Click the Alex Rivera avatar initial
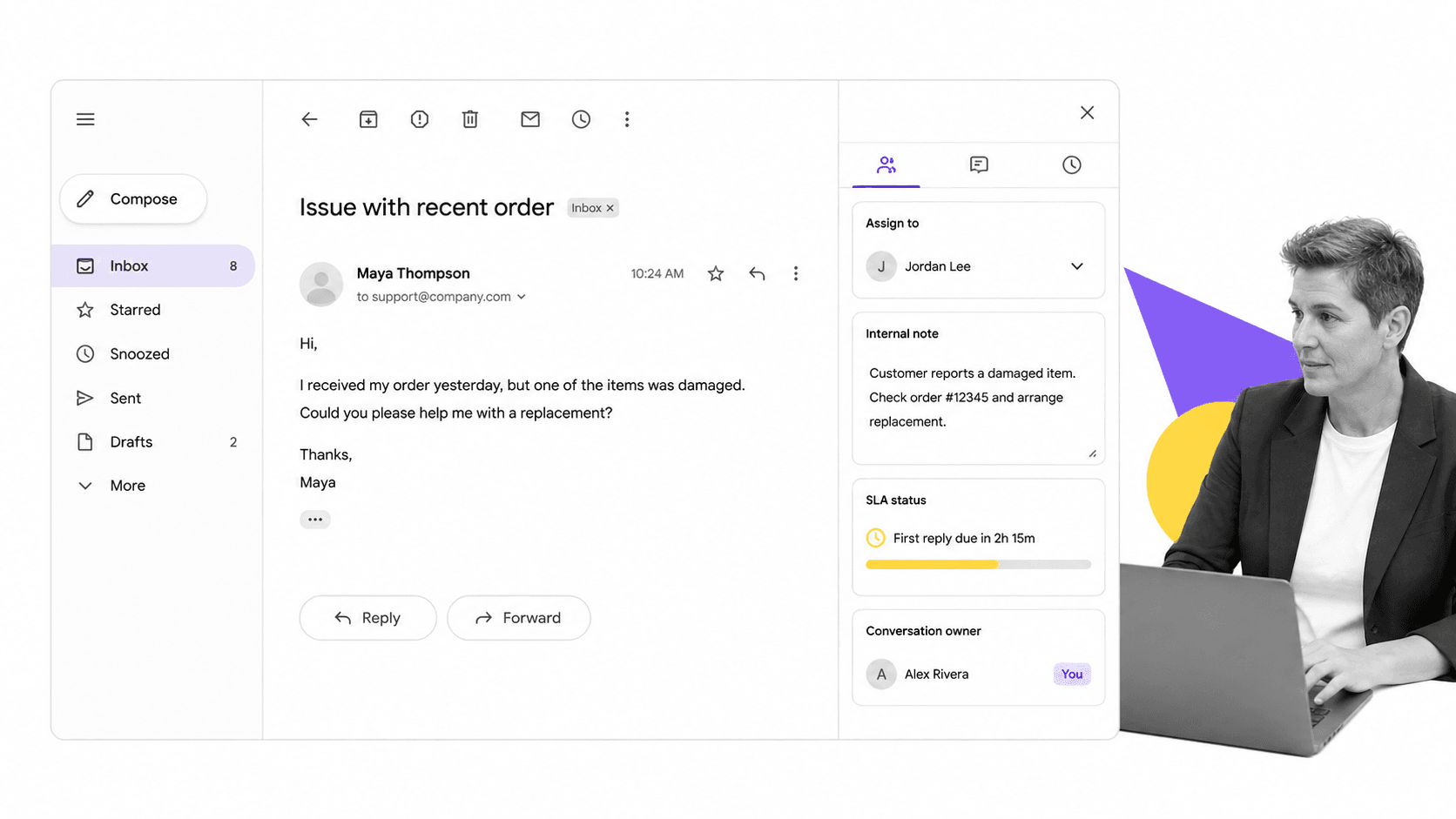This screenshot has height=819, width=1456. (x=881, y=674)
